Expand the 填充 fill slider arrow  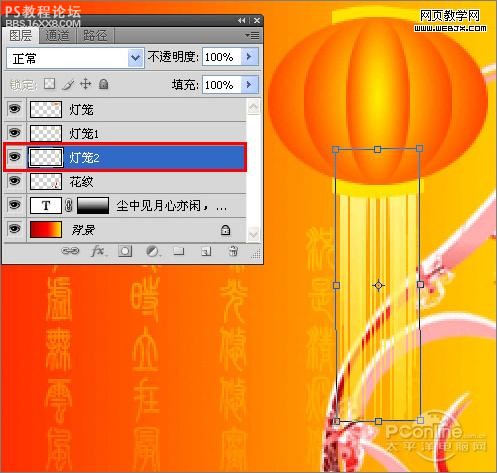pos(249,84)
